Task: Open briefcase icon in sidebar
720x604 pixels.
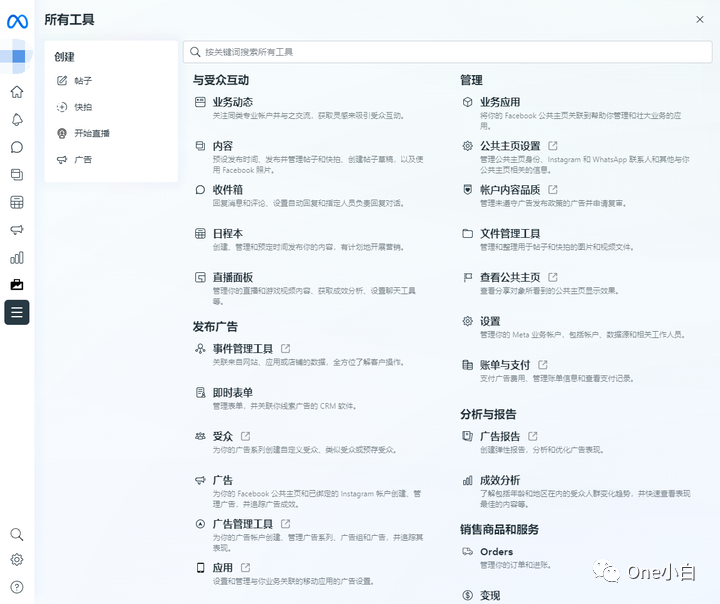Action: tap(17, 285)
